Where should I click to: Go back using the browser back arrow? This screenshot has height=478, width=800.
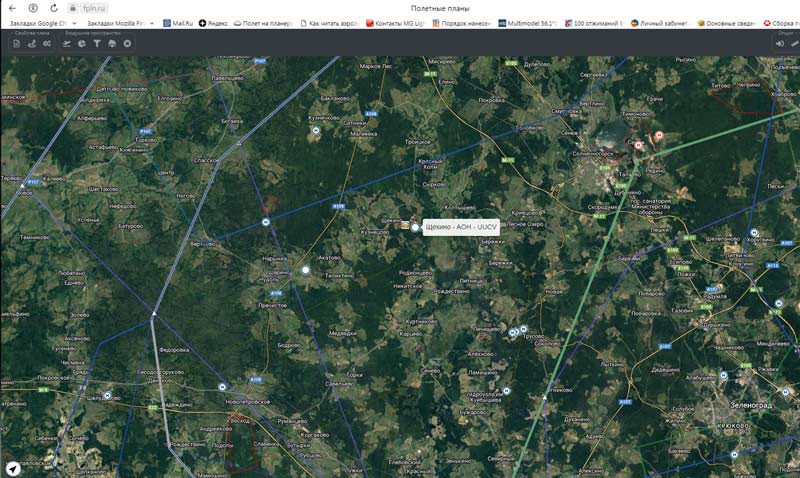tap(11, 8)
